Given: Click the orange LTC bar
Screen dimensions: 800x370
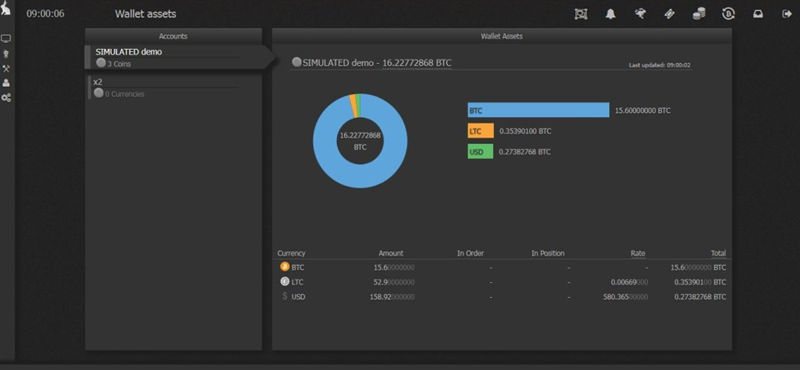Looking at the screenshot, I should tap(481, 131).
